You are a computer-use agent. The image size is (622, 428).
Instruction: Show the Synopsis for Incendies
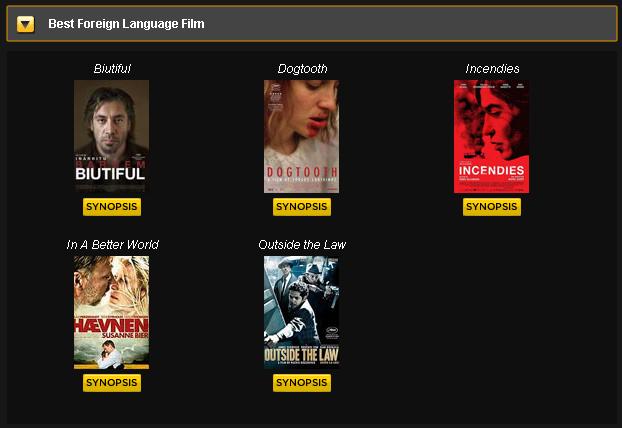[492, 207]
